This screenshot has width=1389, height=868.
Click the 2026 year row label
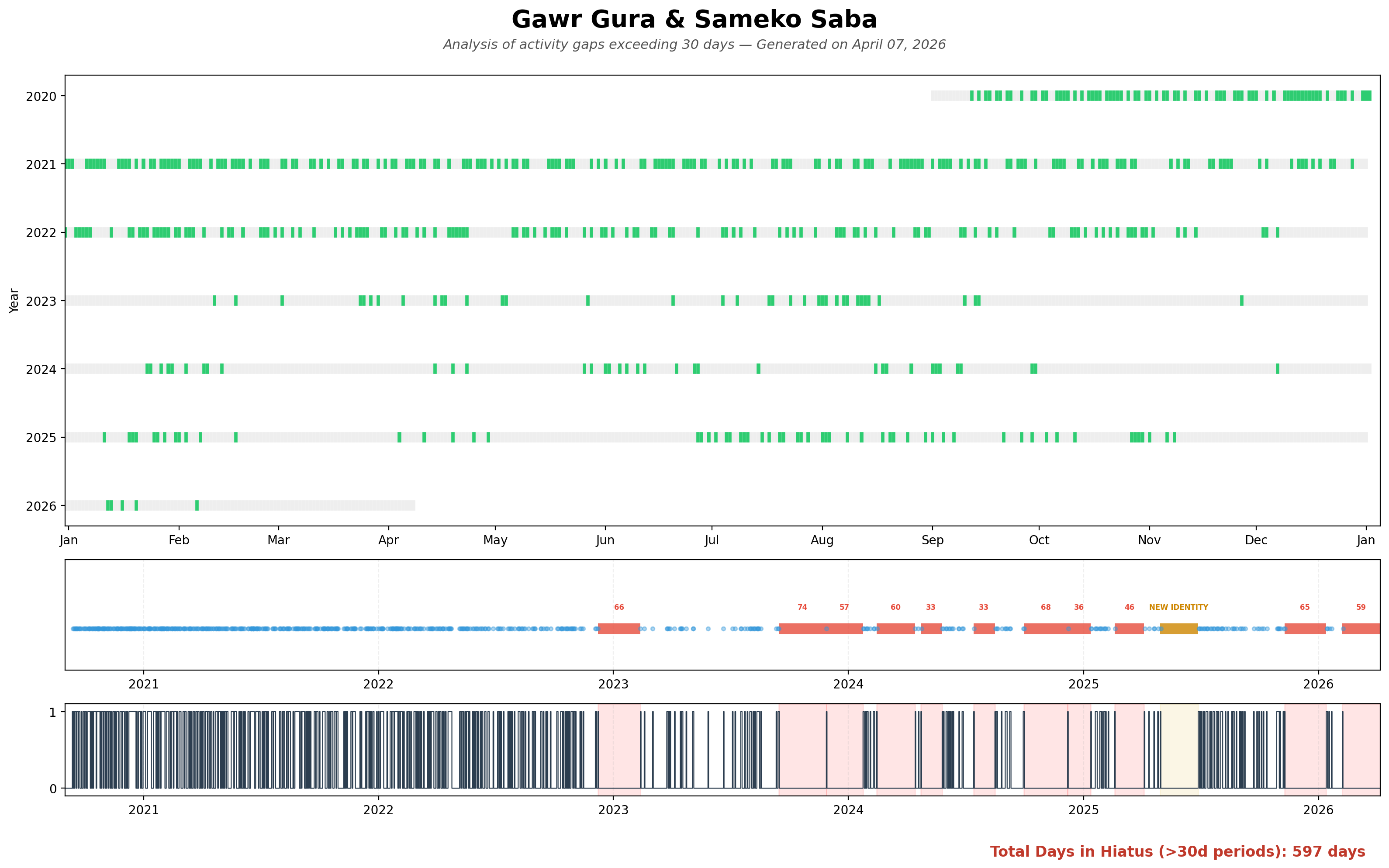click(x=41, y=506)
